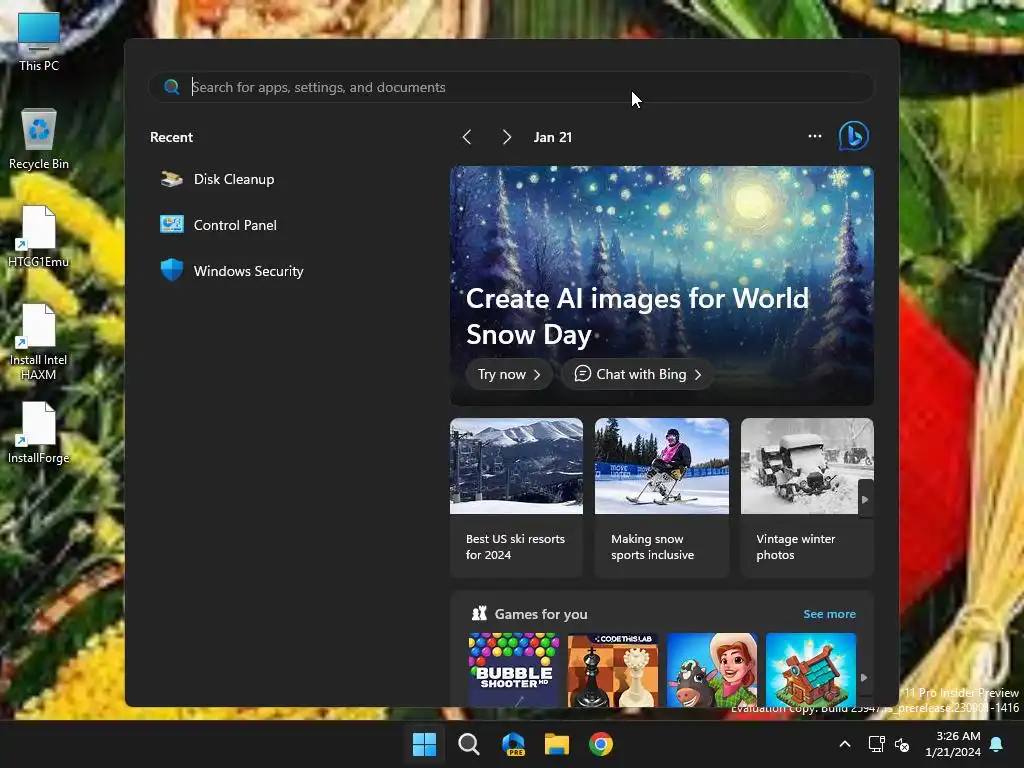Open the house building game tile
Screen dimensions: 1024x768
point(810,669)
